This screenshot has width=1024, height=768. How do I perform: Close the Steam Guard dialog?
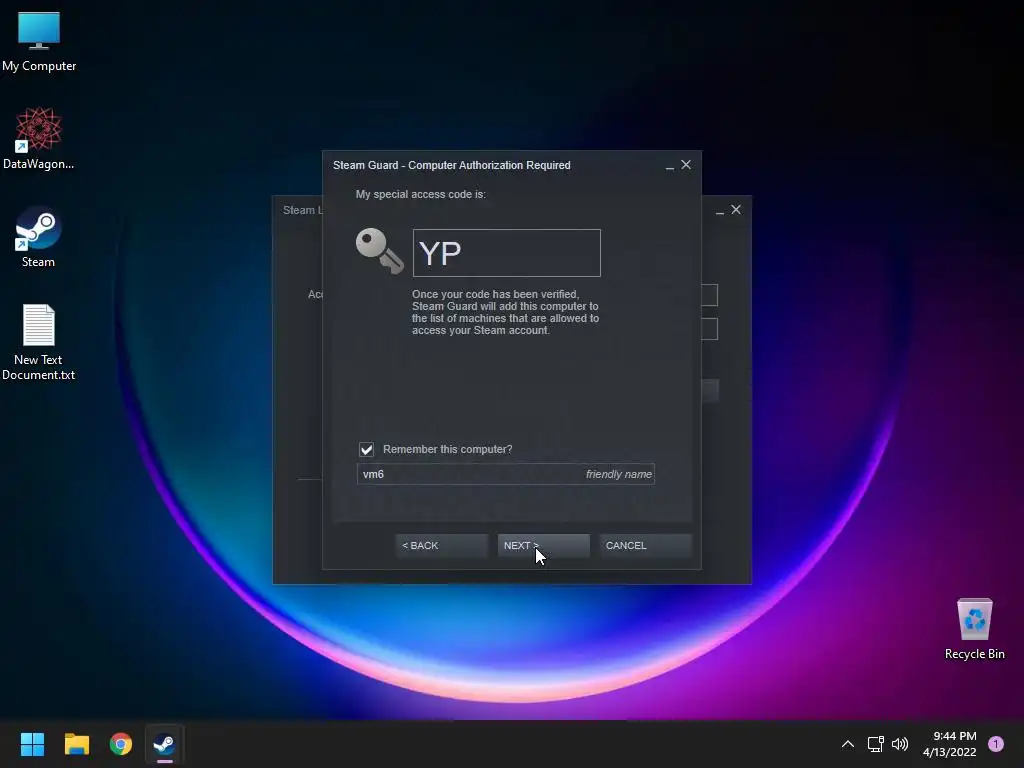click(686, 165)
